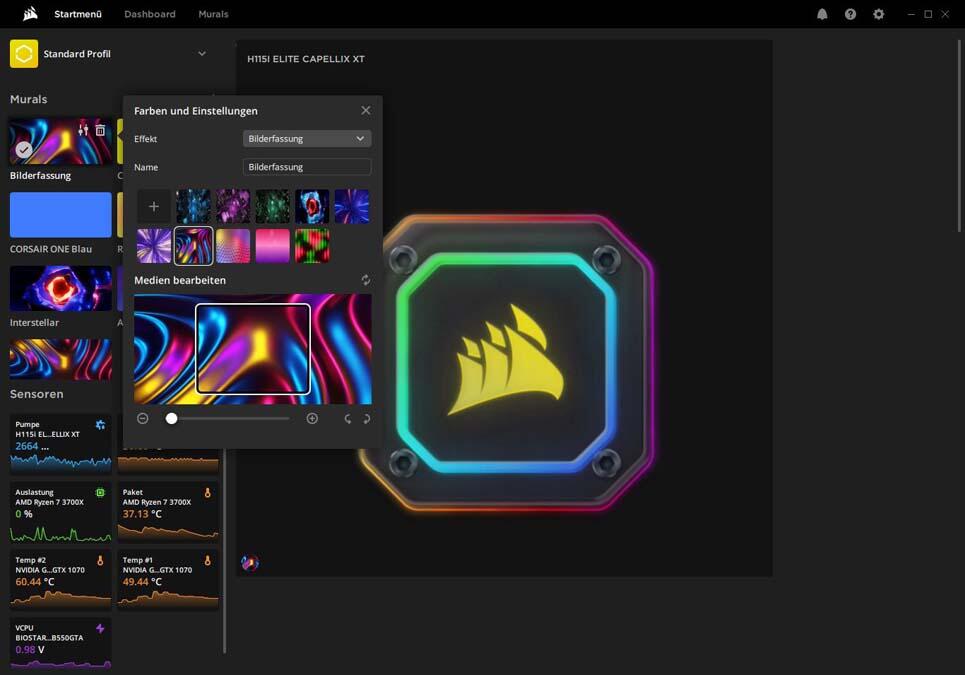965x675 pixels.
Task: Click the crop frame in the media preview
Action: (253, 349)
